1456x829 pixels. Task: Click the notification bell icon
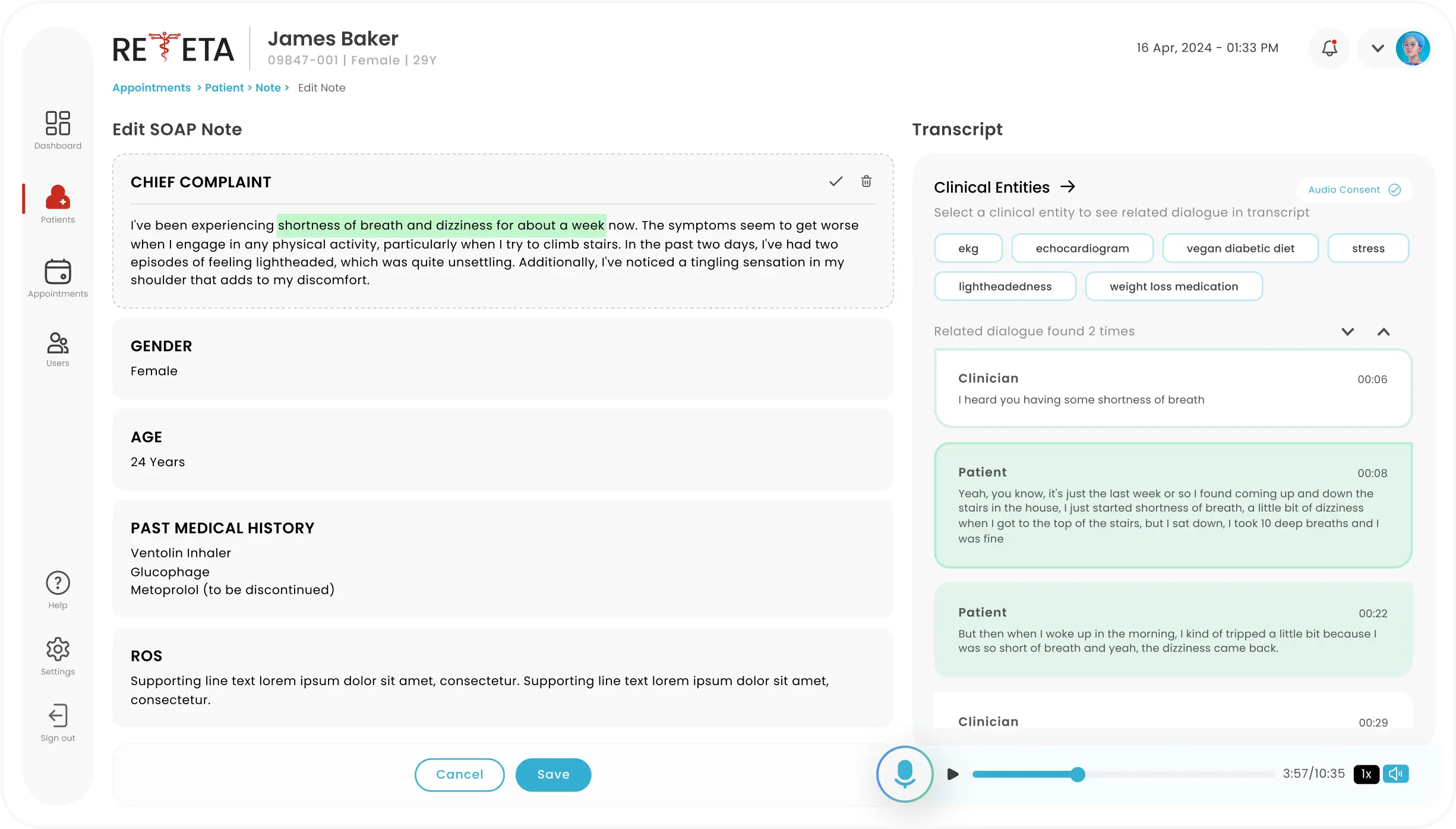[1329, 48]
